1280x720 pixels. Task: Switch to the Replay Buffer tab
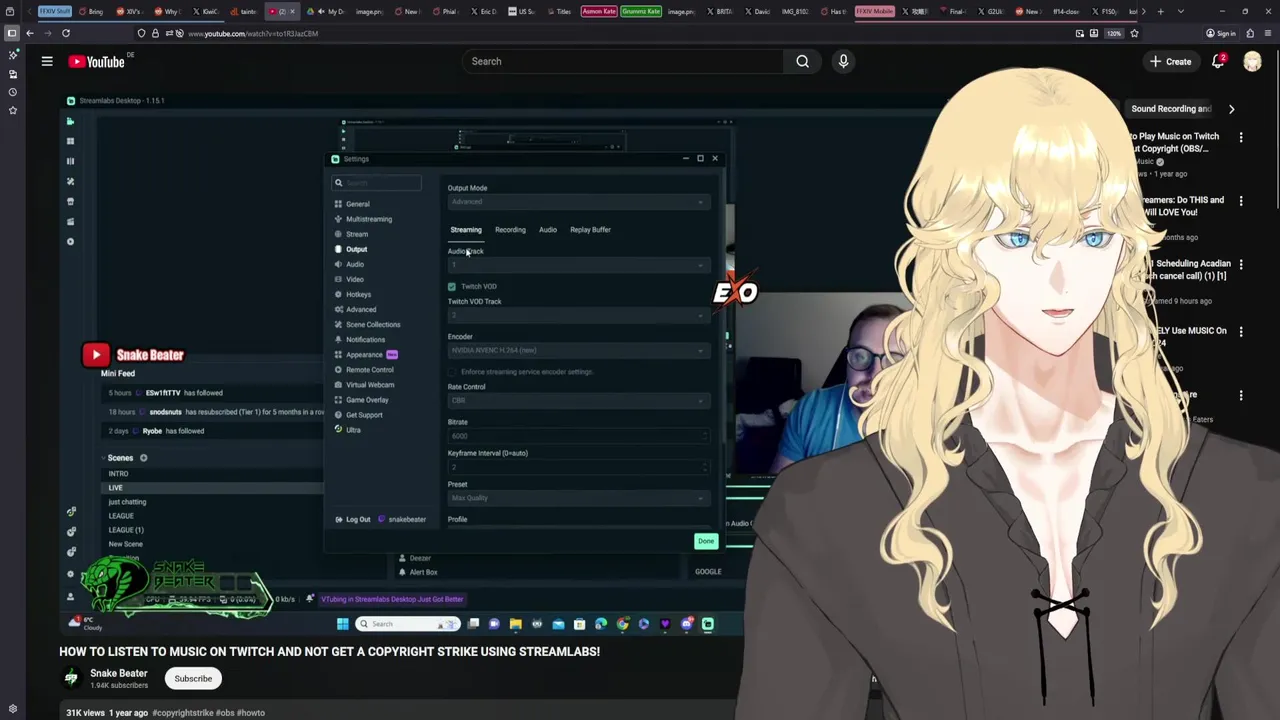(x=590, y=230)
